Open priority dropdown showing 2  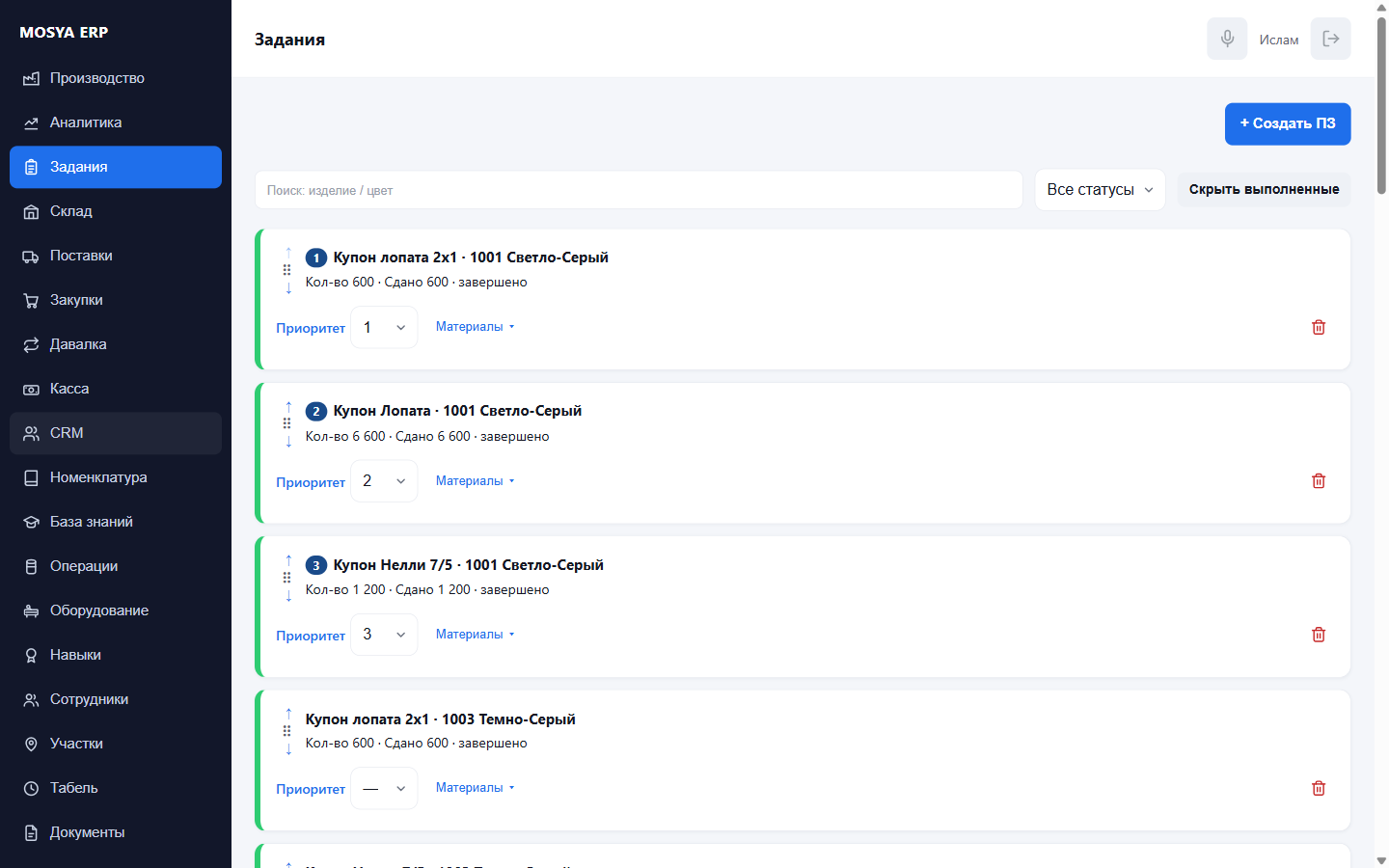pos(384,480)
